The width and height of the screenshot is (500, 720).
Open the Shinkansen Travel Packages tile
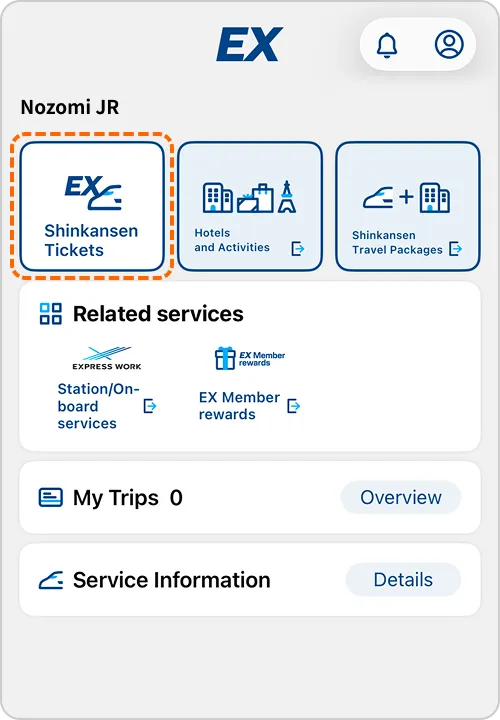(408, 206)
